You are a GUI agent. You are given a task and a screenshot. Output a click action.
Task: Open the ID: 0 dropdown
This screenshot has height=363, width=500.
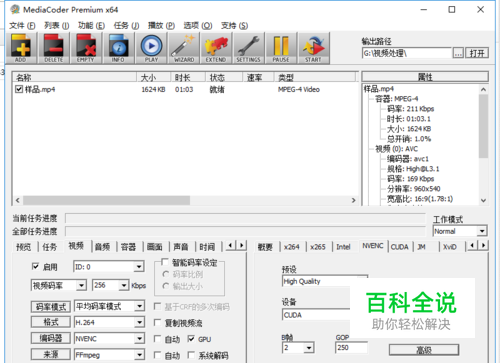coord(109,267)
